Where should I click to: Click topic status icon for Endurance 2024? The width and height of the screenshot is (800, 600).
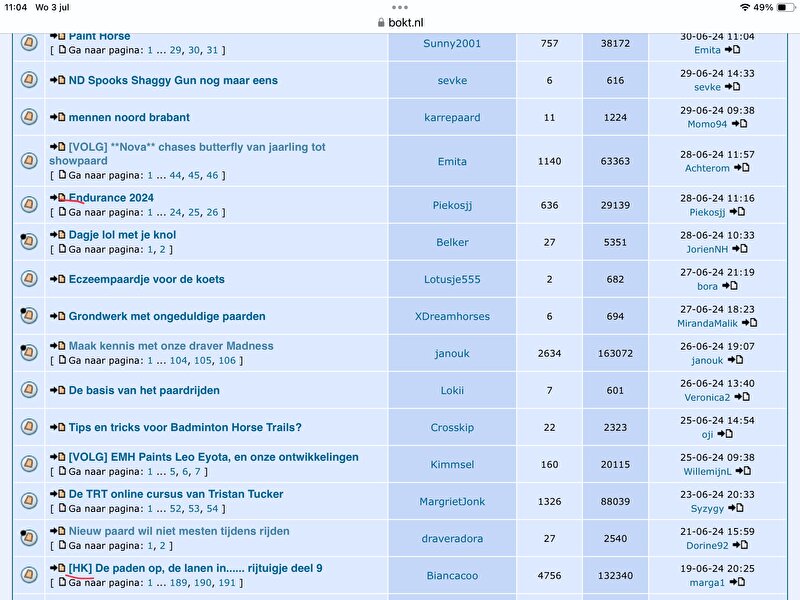tap(29, 205)
